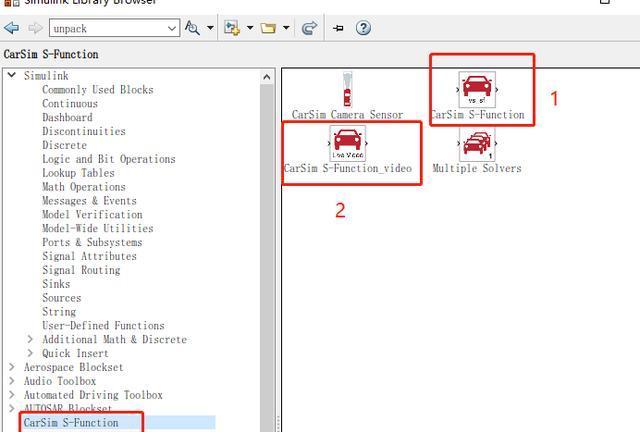Click the open folder icon

tap(268, 28)
